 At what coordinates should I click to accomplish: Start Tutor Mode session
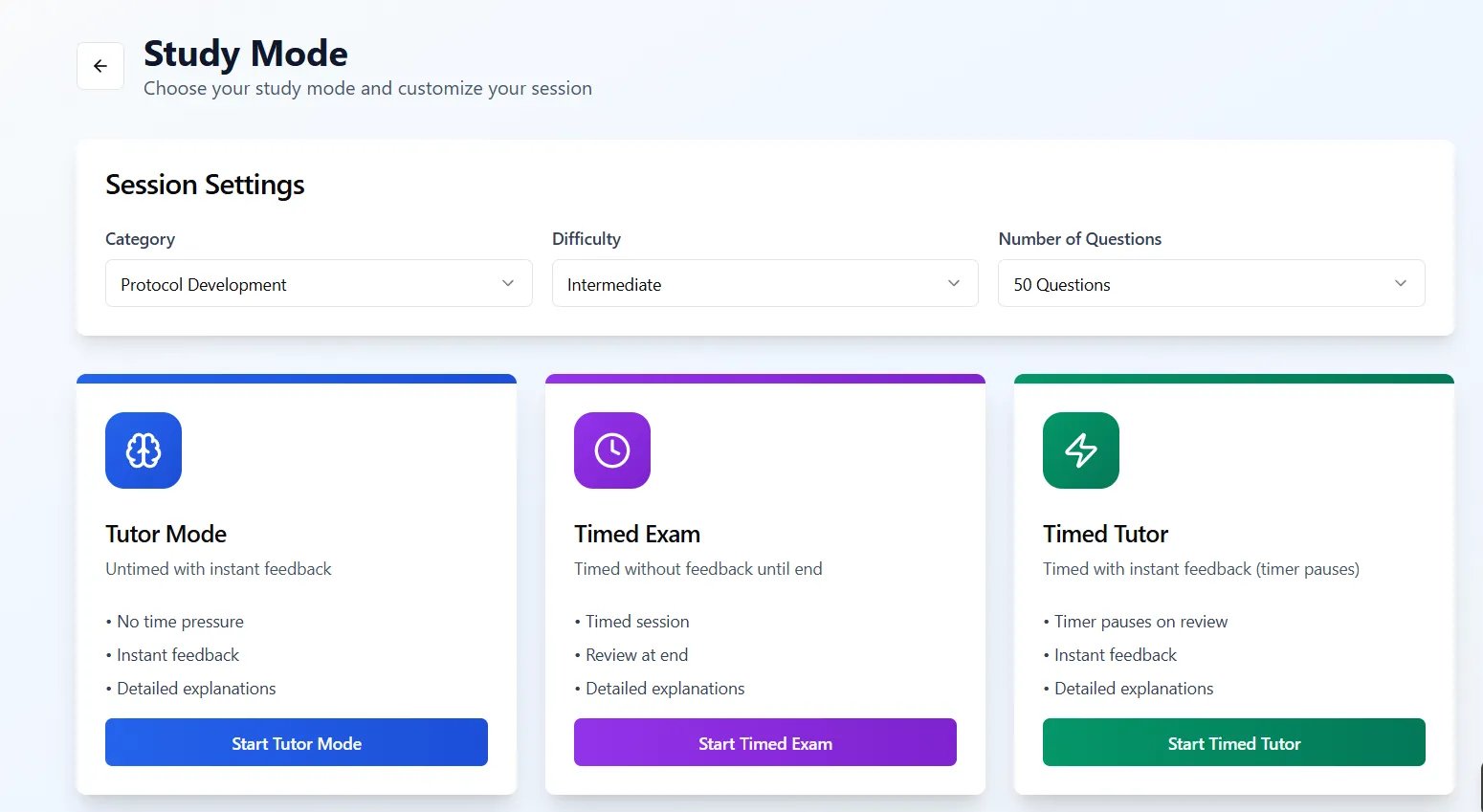coord(297,742)
